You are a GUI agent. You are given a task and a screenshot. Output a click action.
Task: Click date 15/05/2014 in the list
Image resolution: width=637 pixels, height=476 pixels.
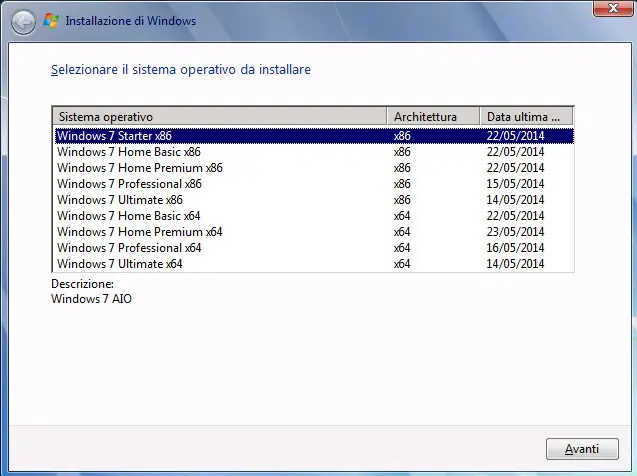[515, 184]
